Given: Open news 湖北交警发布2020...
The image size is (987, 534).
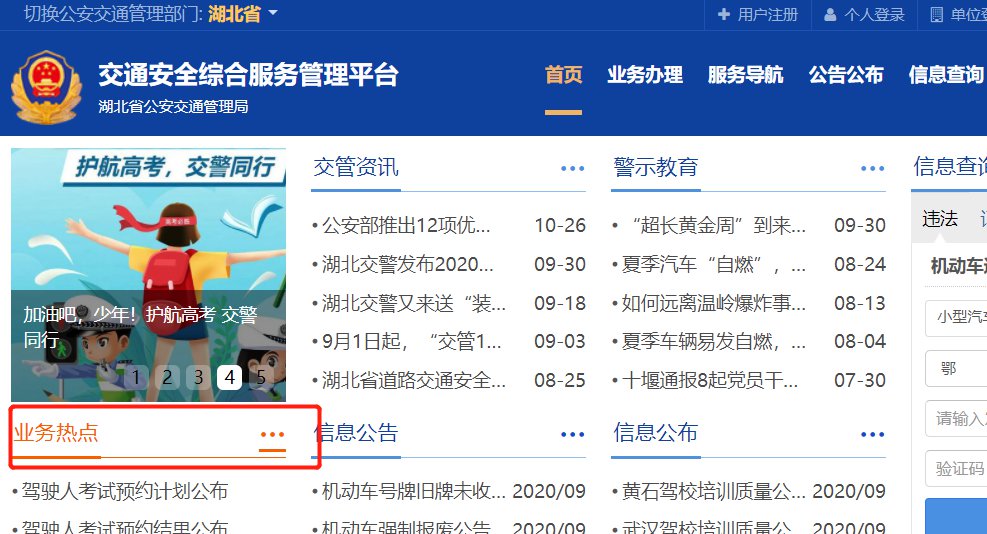Looking at the screenshot, I should click(408, 264).
